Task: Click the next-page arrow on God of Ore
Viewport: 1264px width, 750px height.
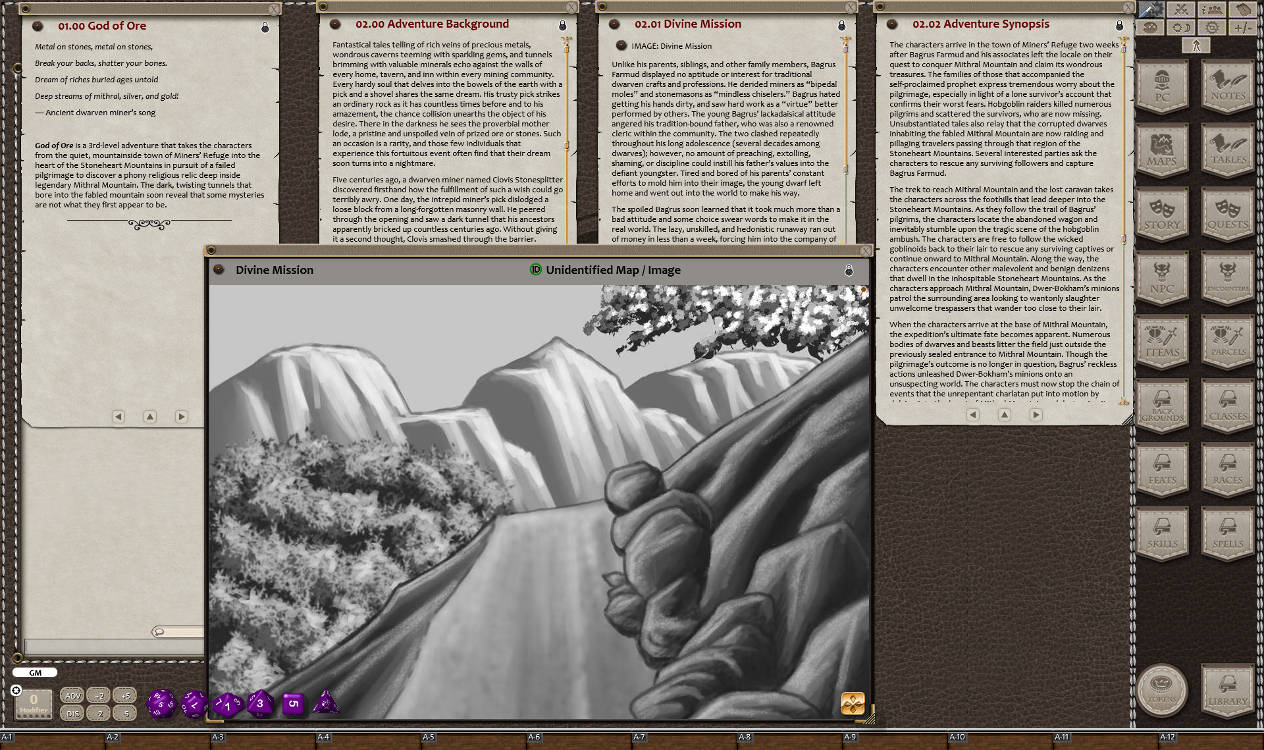Action: tap(180, 416)
